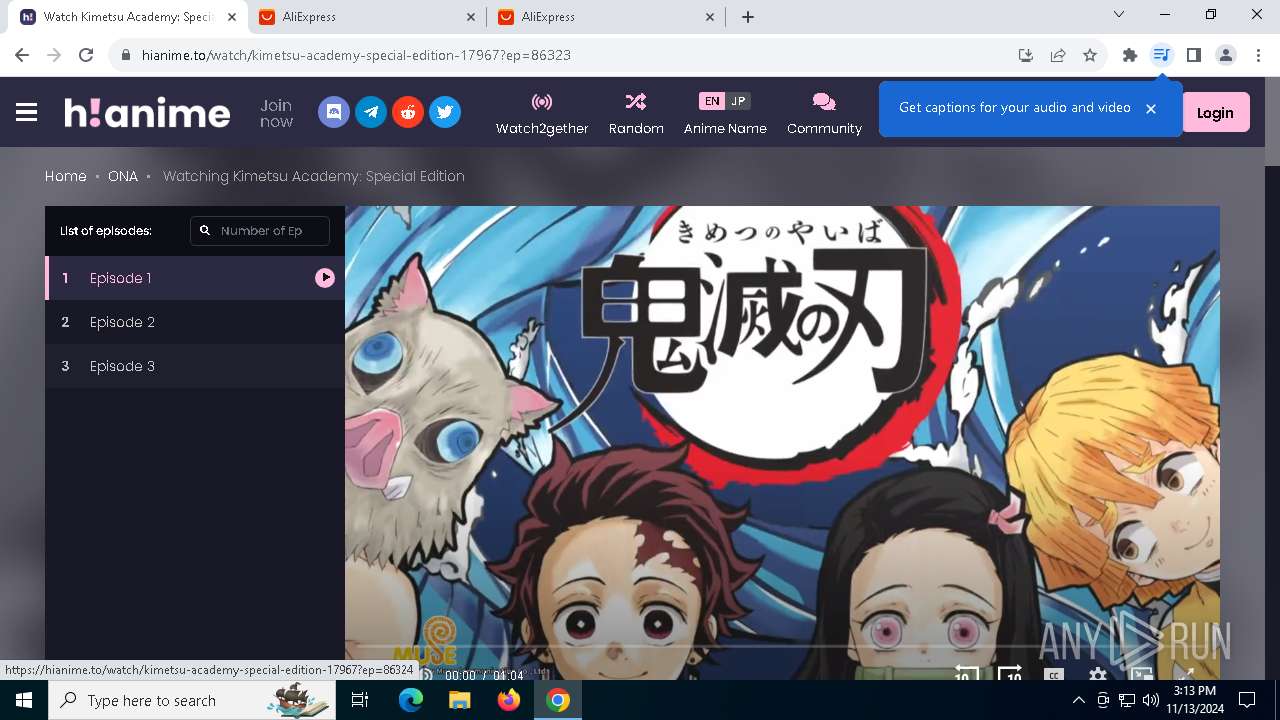The height and width of the screenshot is (720, 1280).
Task: Open the taskbar clock and date
Action: (x=1194, y=700)
